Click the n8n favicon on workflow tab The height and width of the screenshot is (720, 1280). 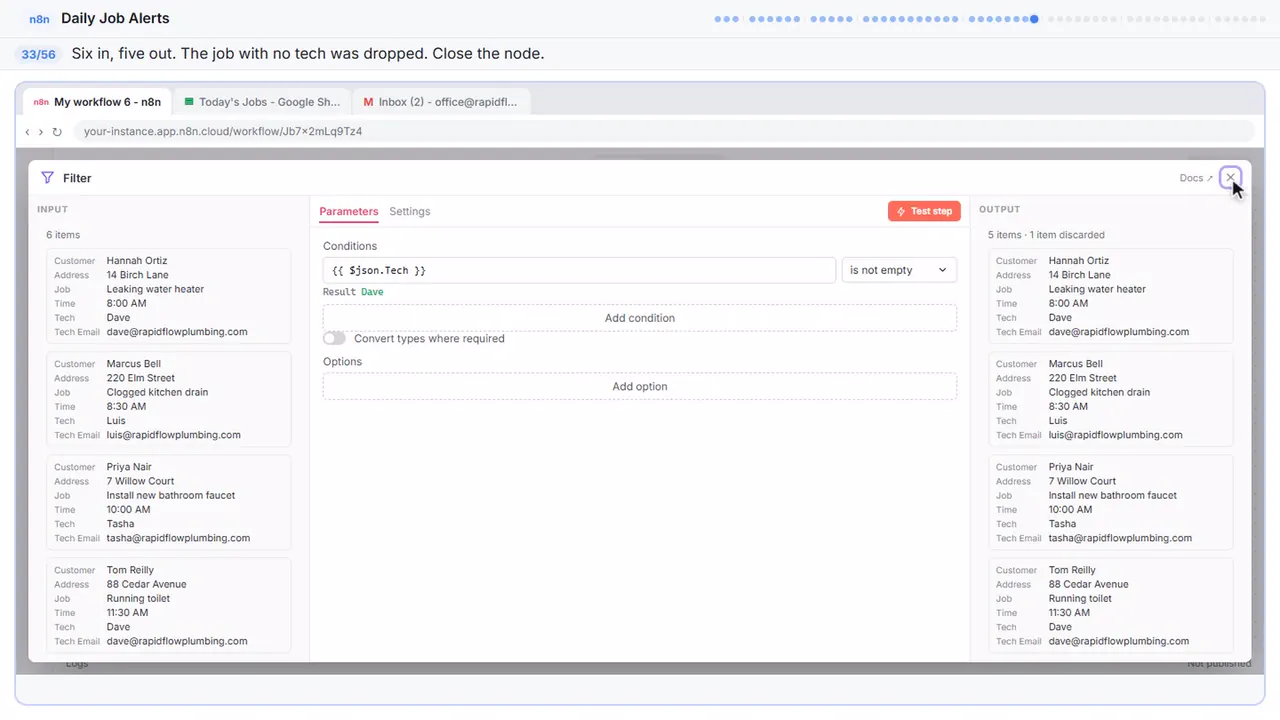click(x=41, y=102)
